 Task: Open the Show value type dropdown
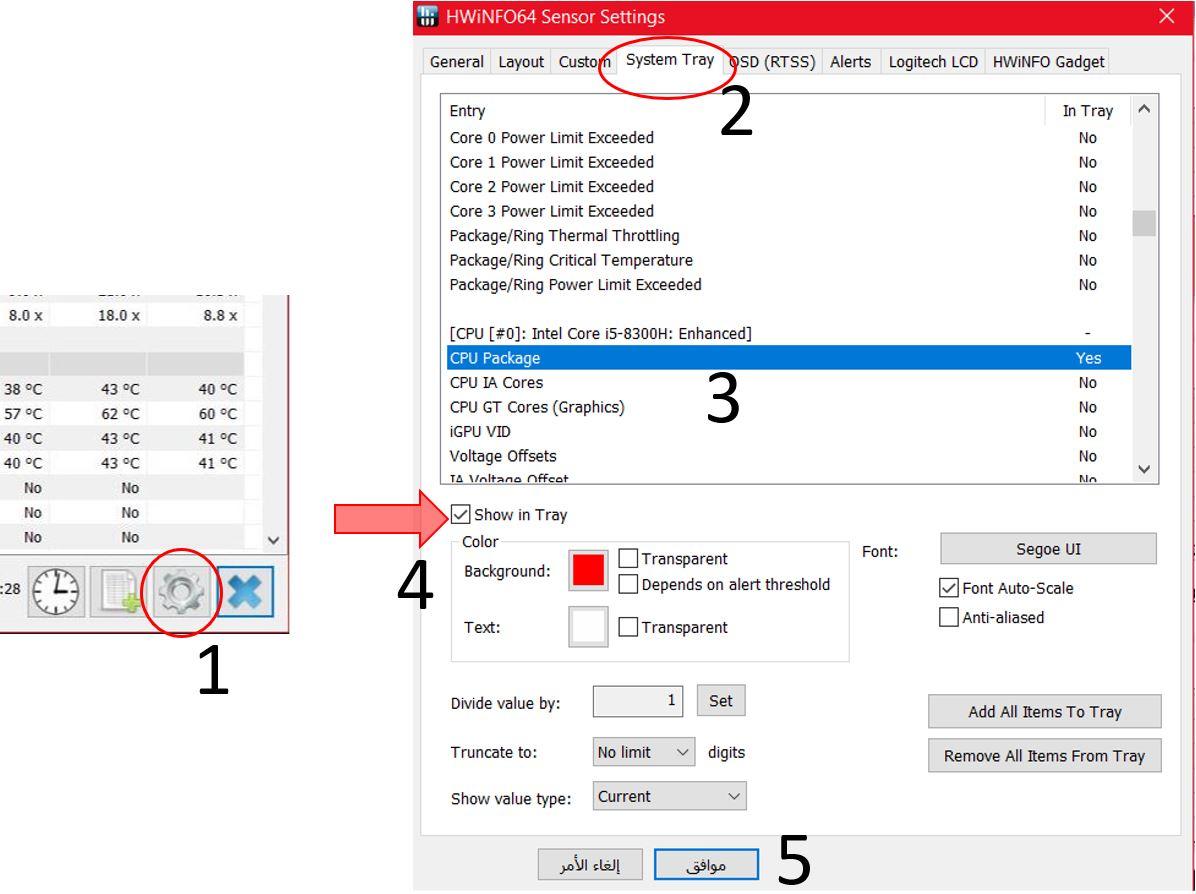click(670, 796)
